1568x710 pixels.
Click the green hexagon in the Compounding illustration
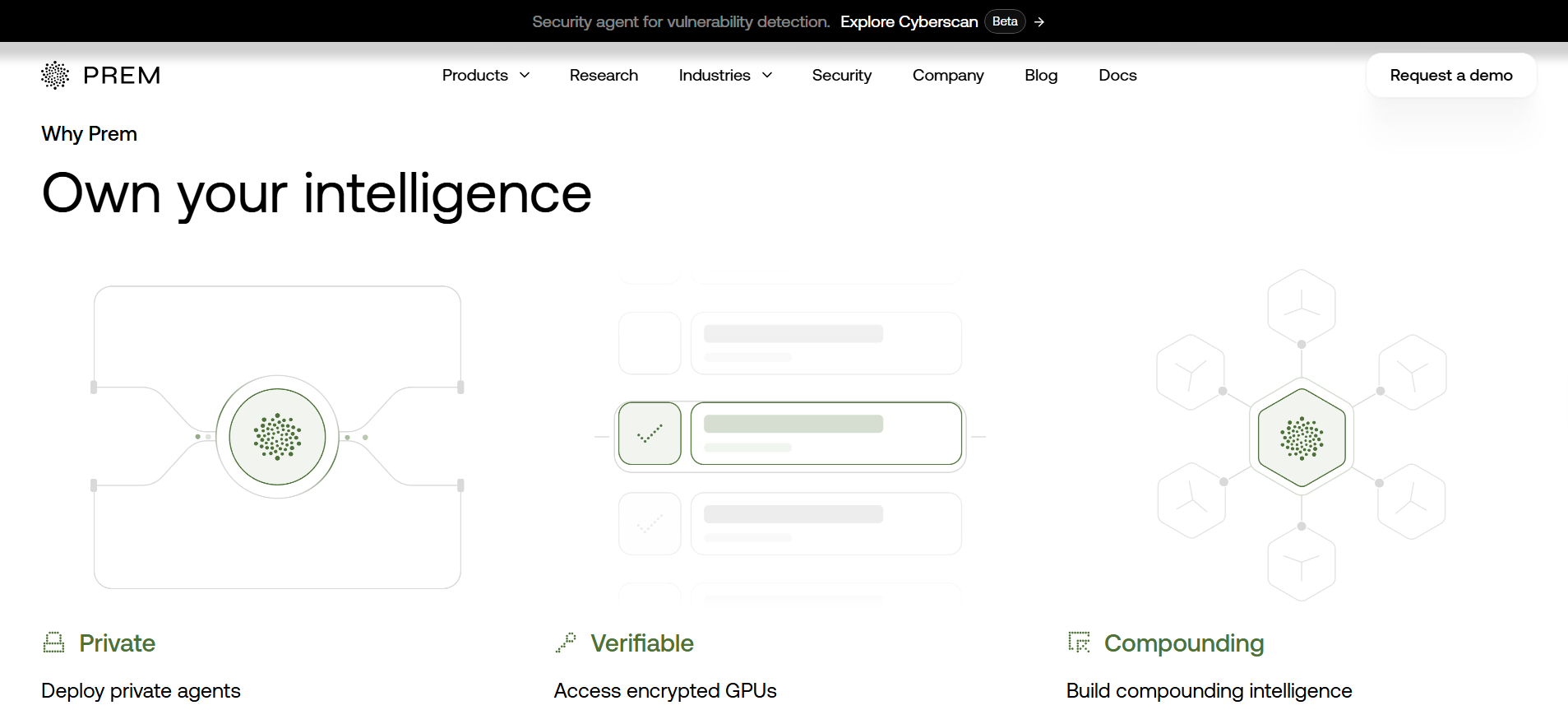[x=1302, y=438]
